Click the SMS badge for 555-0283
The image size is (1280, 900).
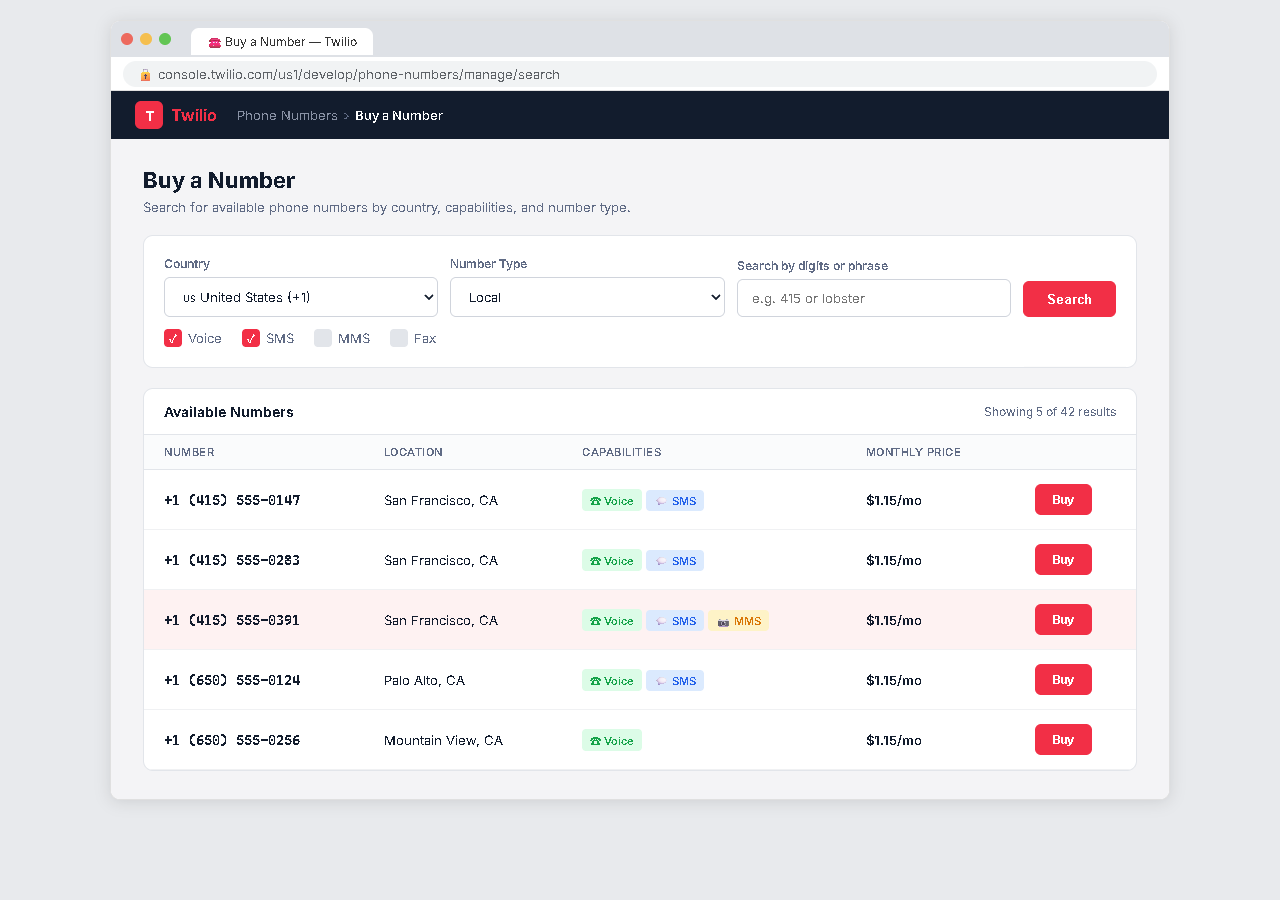675,561
